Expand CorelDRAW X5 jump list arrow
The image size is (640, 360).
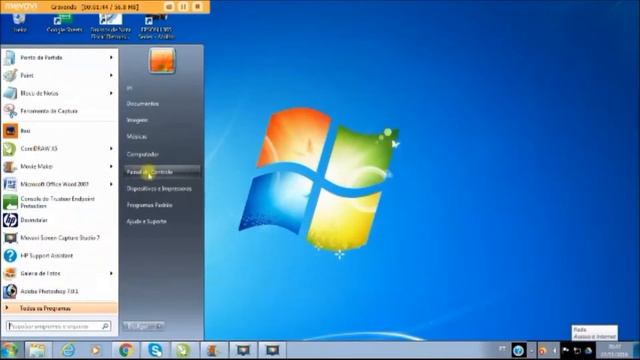click(111, 149)
